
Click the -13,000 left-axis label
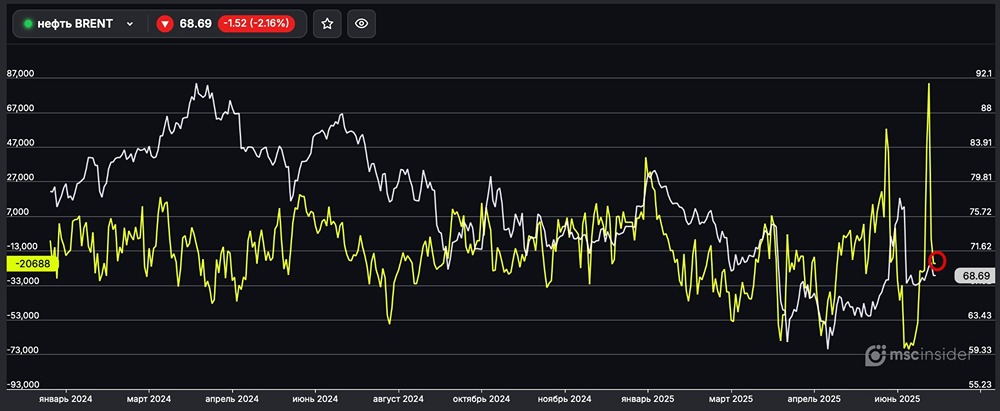tap(20, 247)
